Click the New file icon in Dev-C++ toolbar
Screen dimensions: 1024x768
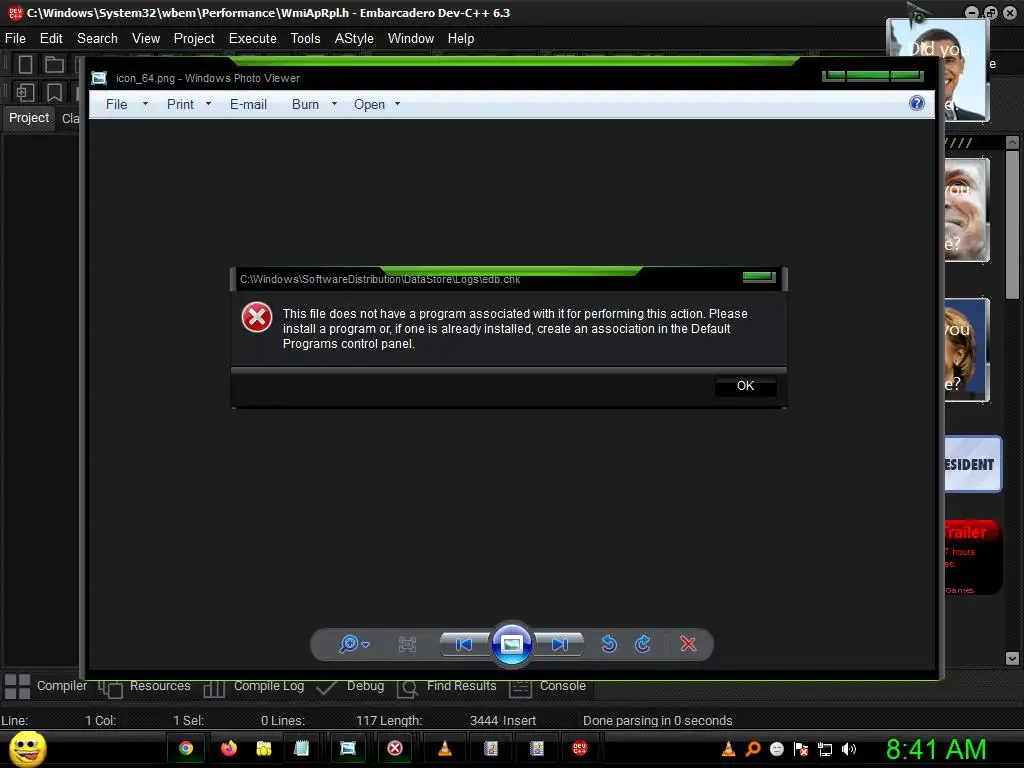click(25, 64)
